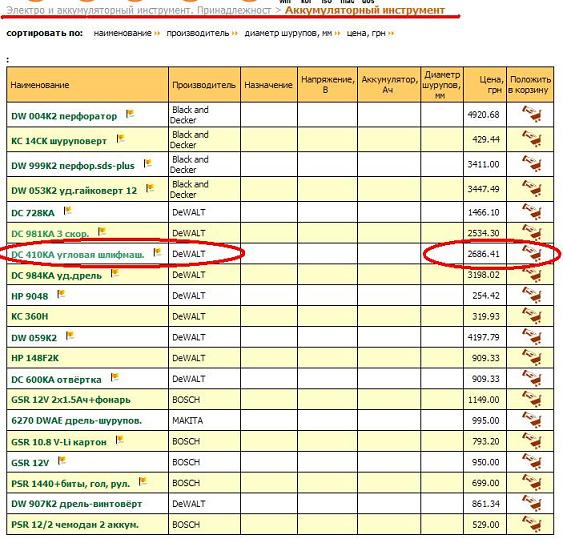563x543 pixels.
Task: Open product GSR 10.8 V-Li картон
Action: [x=59, y=442]
